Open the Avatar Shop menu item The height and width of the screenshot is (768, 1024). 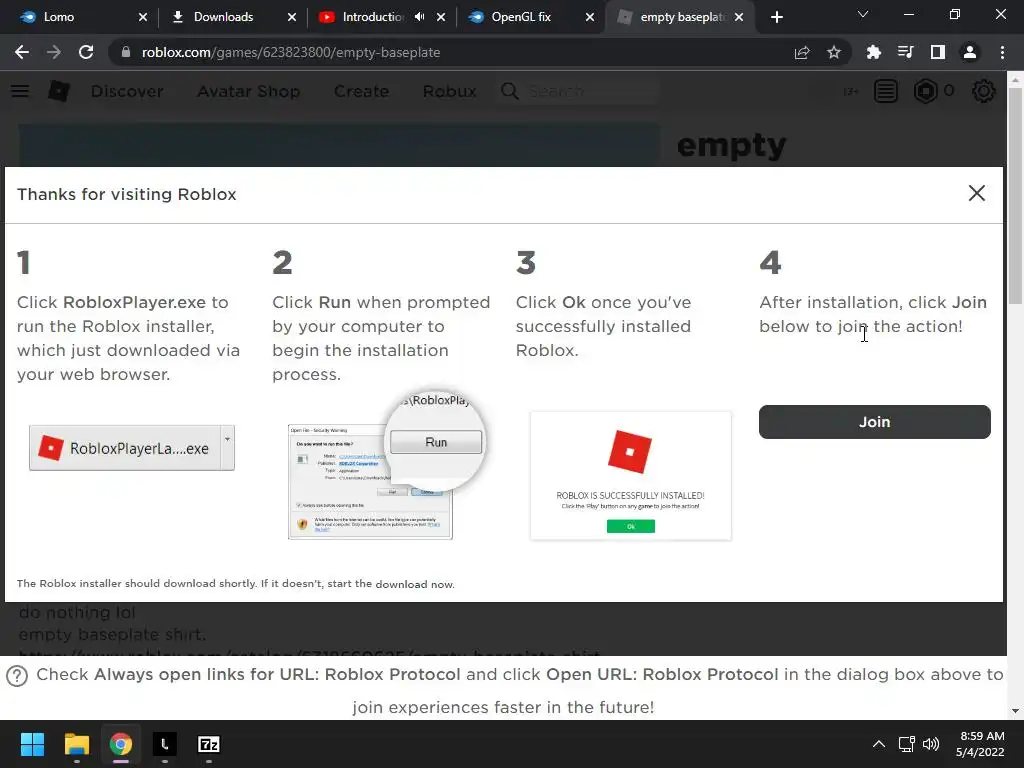point(248,91)
